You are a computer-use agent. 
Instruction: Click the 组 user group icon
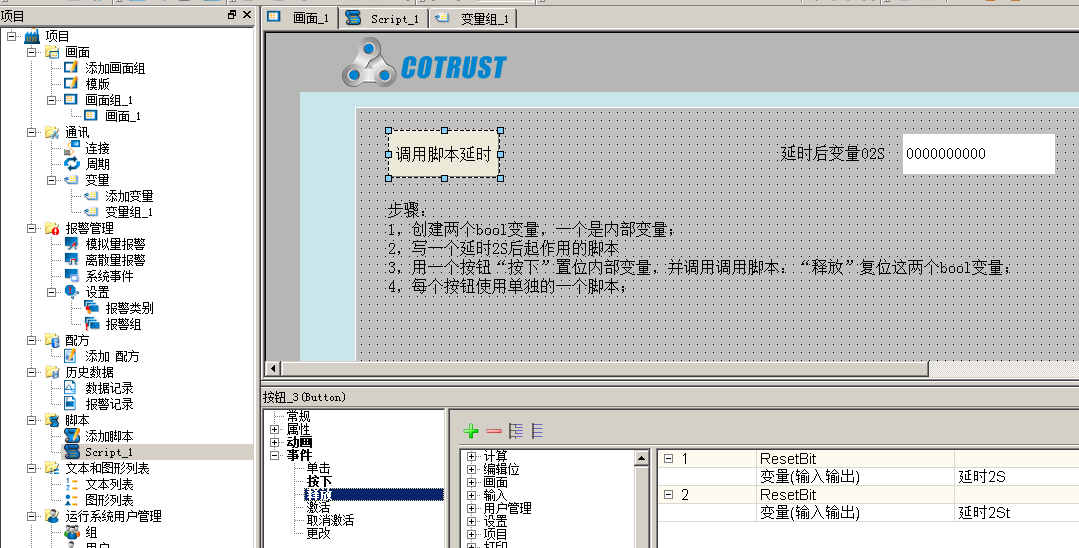tap(72, 532)
